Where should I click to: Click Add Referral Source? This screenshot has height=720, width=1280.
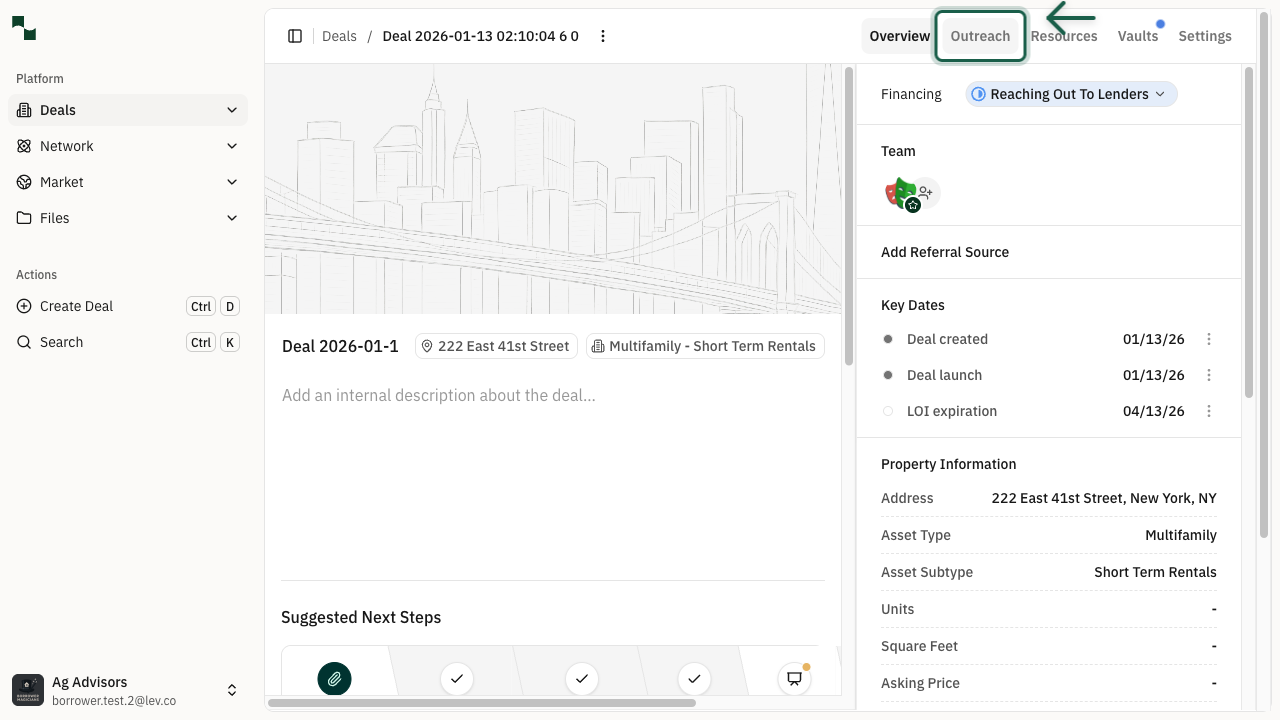coord(945,252)
